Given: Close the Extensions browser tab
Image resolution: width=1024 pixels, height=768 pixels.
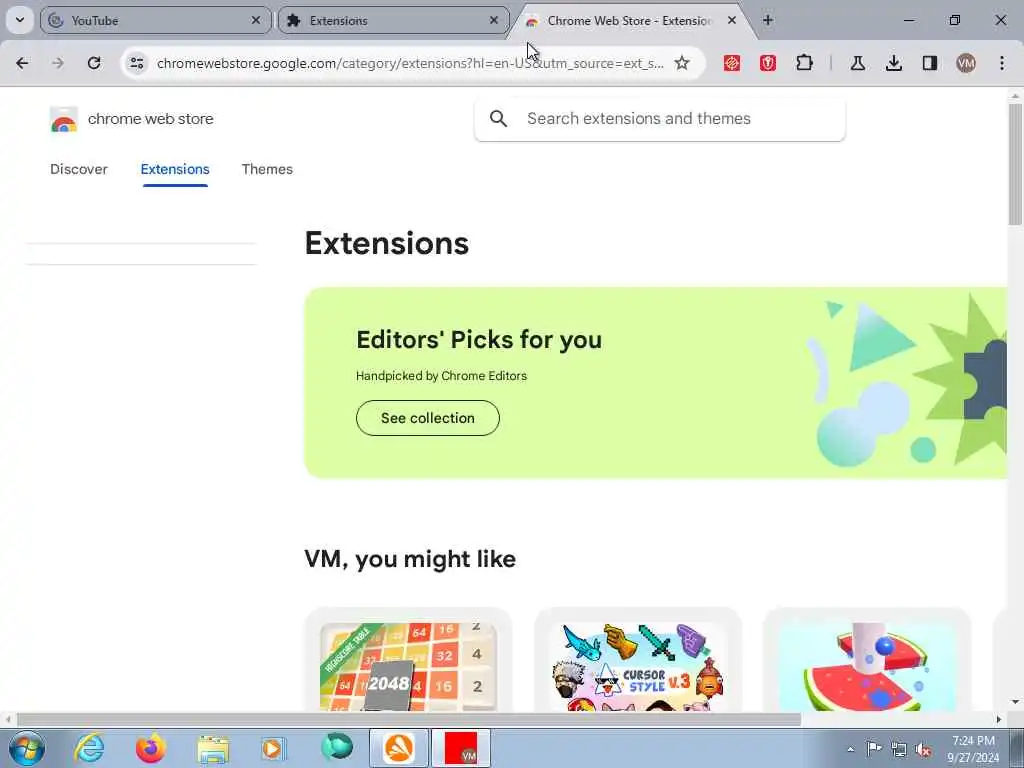Looking at the screenshot, I should tap(494, 21).
